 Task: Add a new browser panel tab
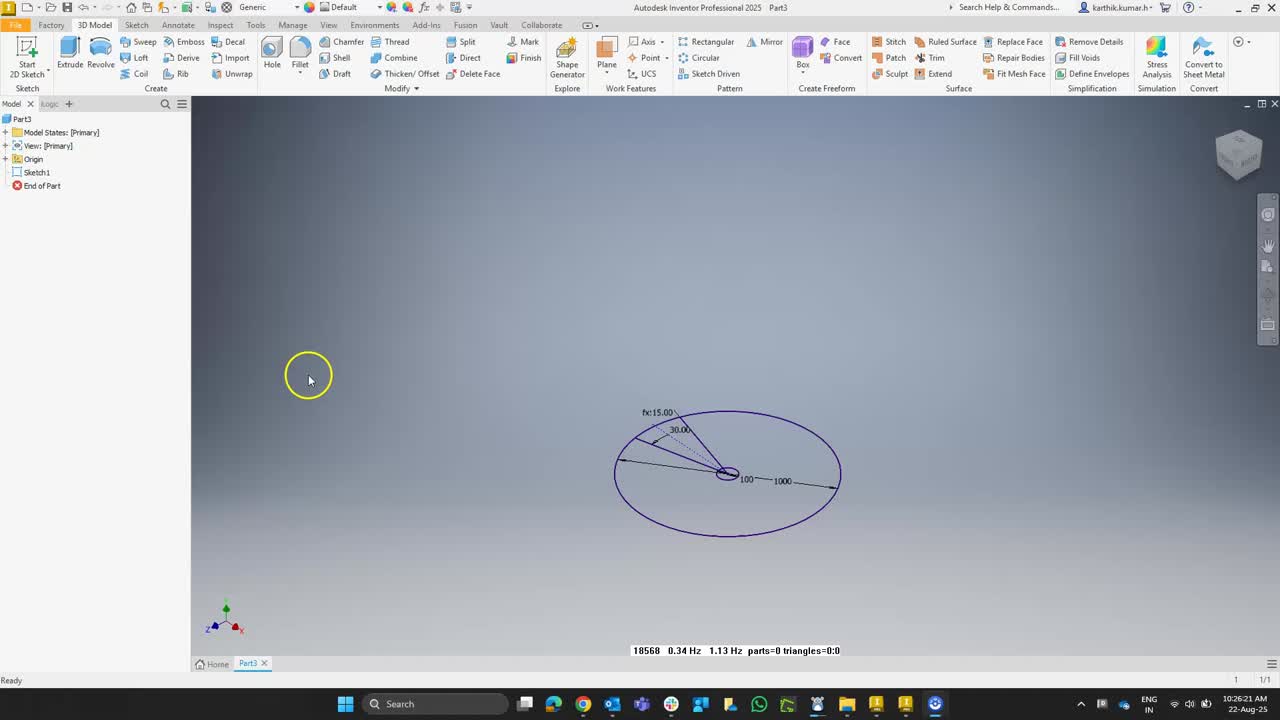coord(69,104)
